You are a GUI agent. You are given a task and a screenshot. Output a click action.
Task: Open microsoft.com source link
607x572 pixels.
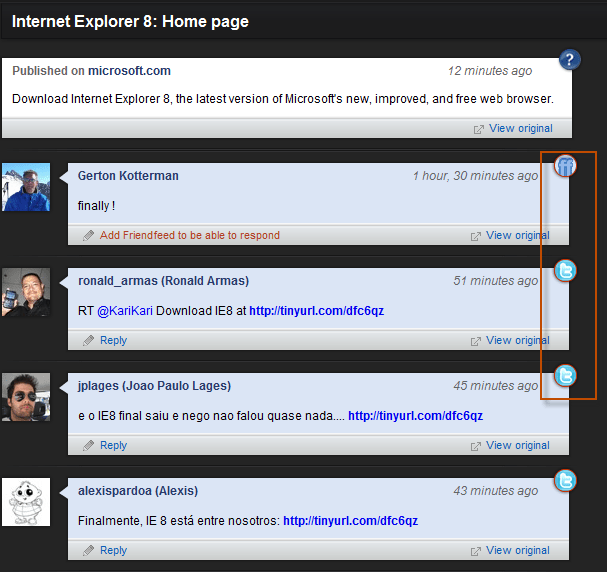click(129, 71)
